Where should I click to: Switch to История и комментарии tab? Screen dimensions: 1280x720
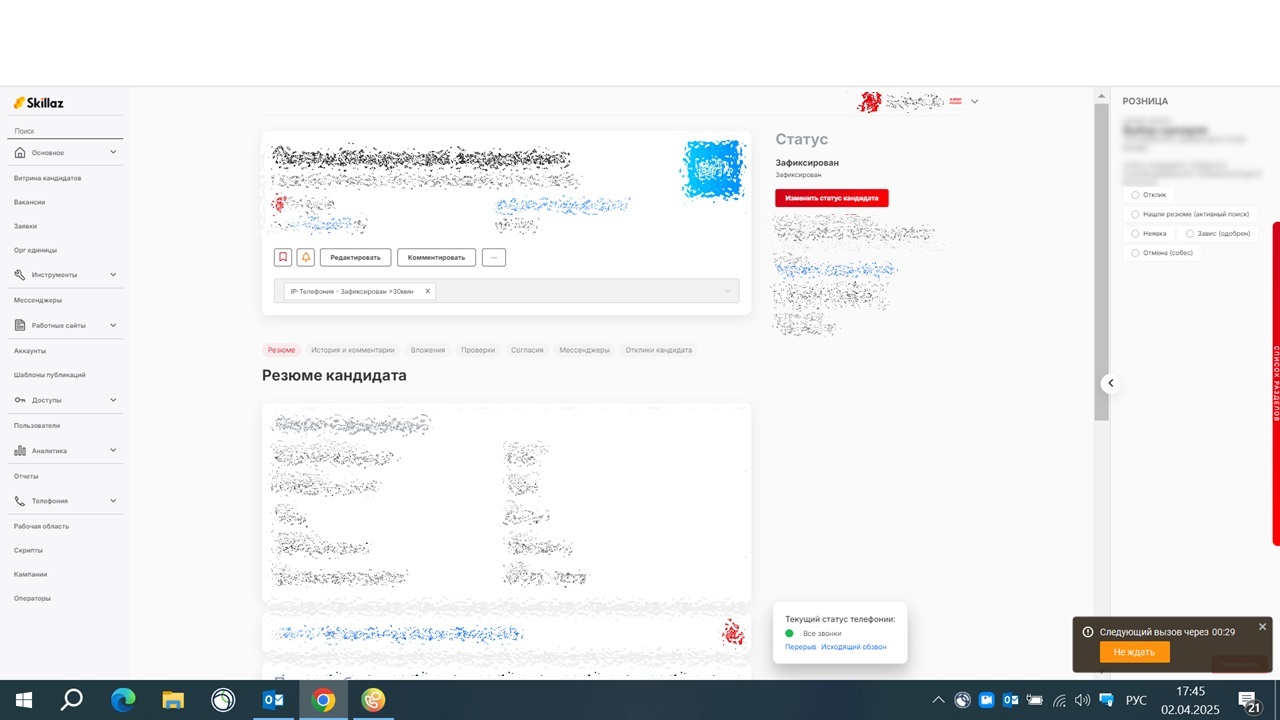[x=352, y=350]
